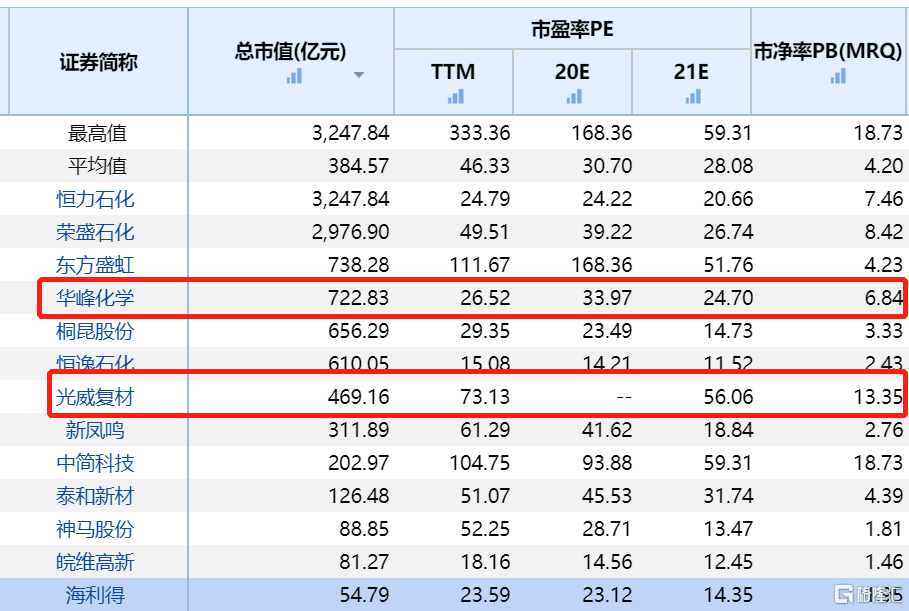Click the 桐昆股份 stock name
The width and height of the screenshot is (909, 611).
click(95, 331)
